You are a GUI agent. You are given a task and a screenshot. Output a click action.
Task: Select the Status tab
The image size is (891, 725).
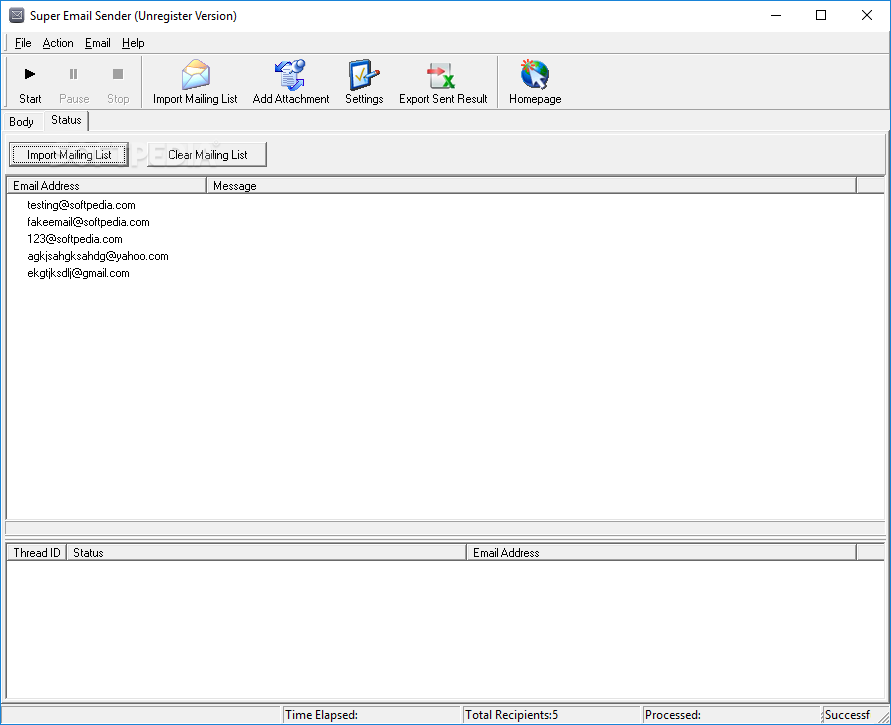66,120
